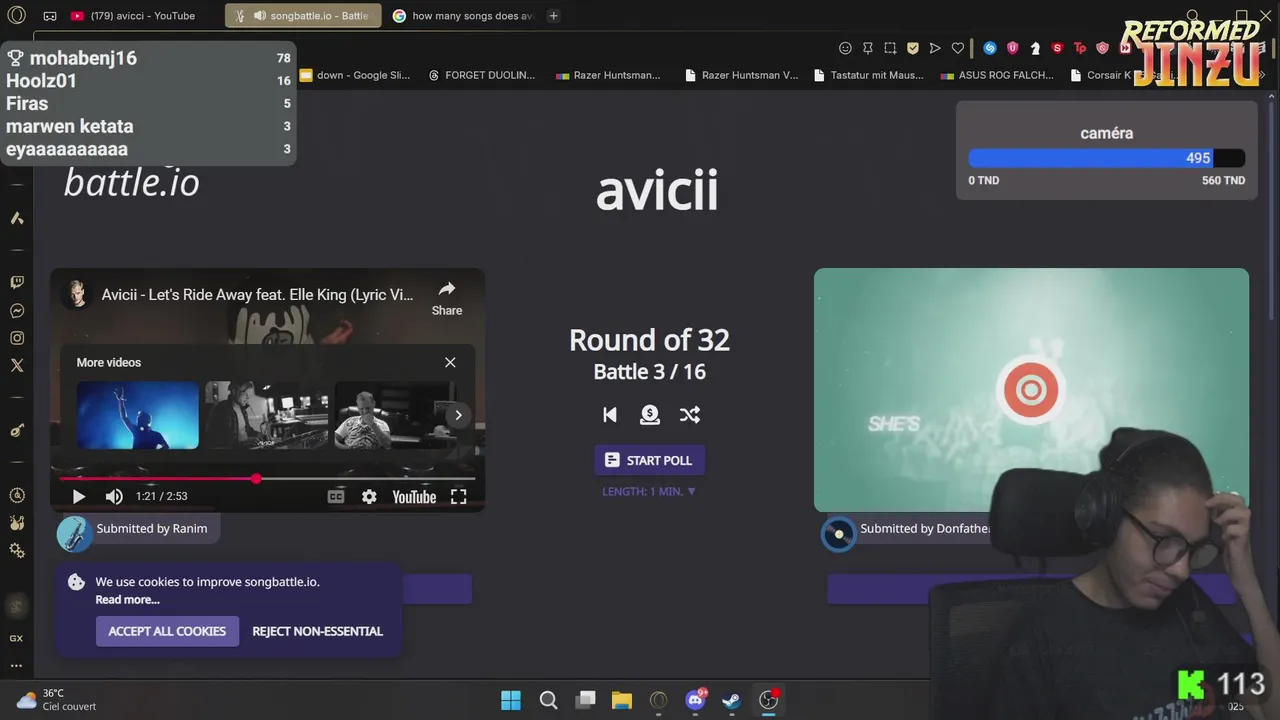Image resolution: width=1280 pixels, height=720 pixels.
Task: Open a new browser tab
Action: click(x=553, y=16)
